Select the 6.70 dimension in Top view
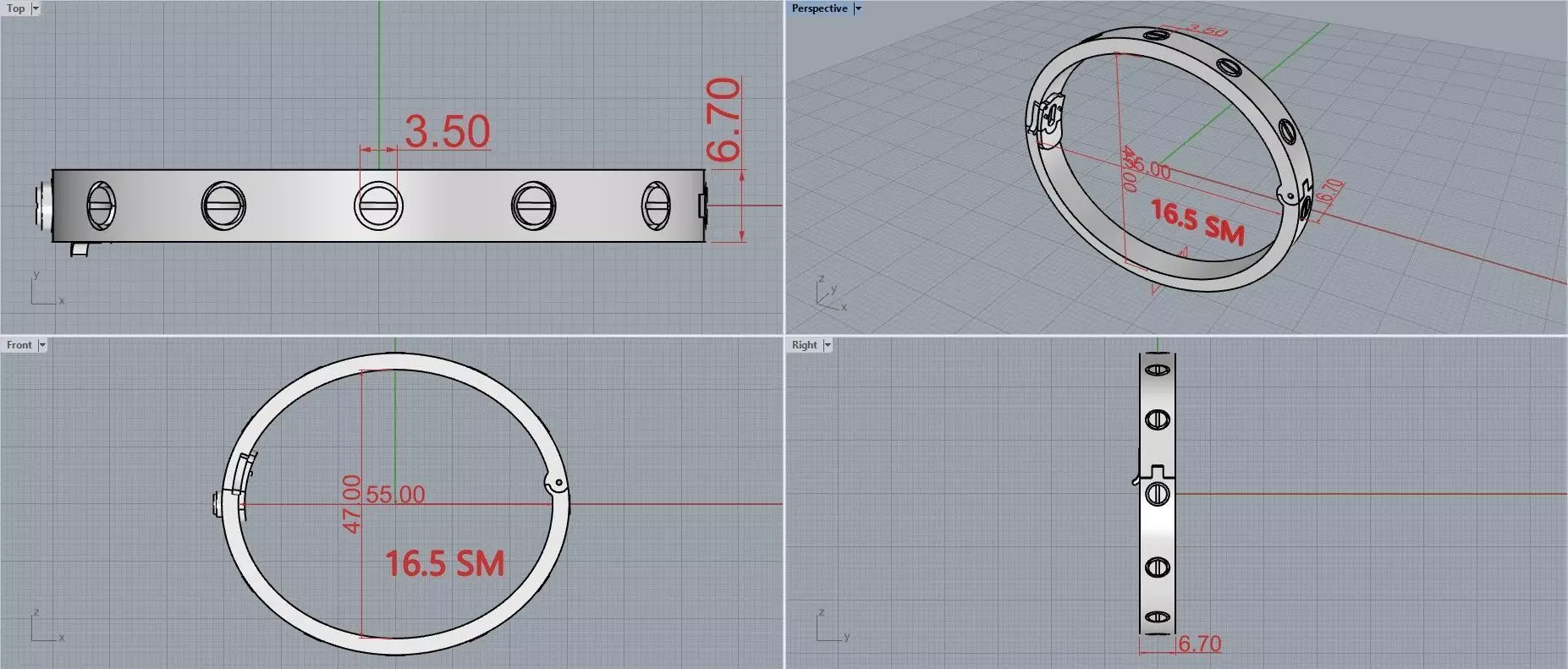 click(x=723, y=119)
